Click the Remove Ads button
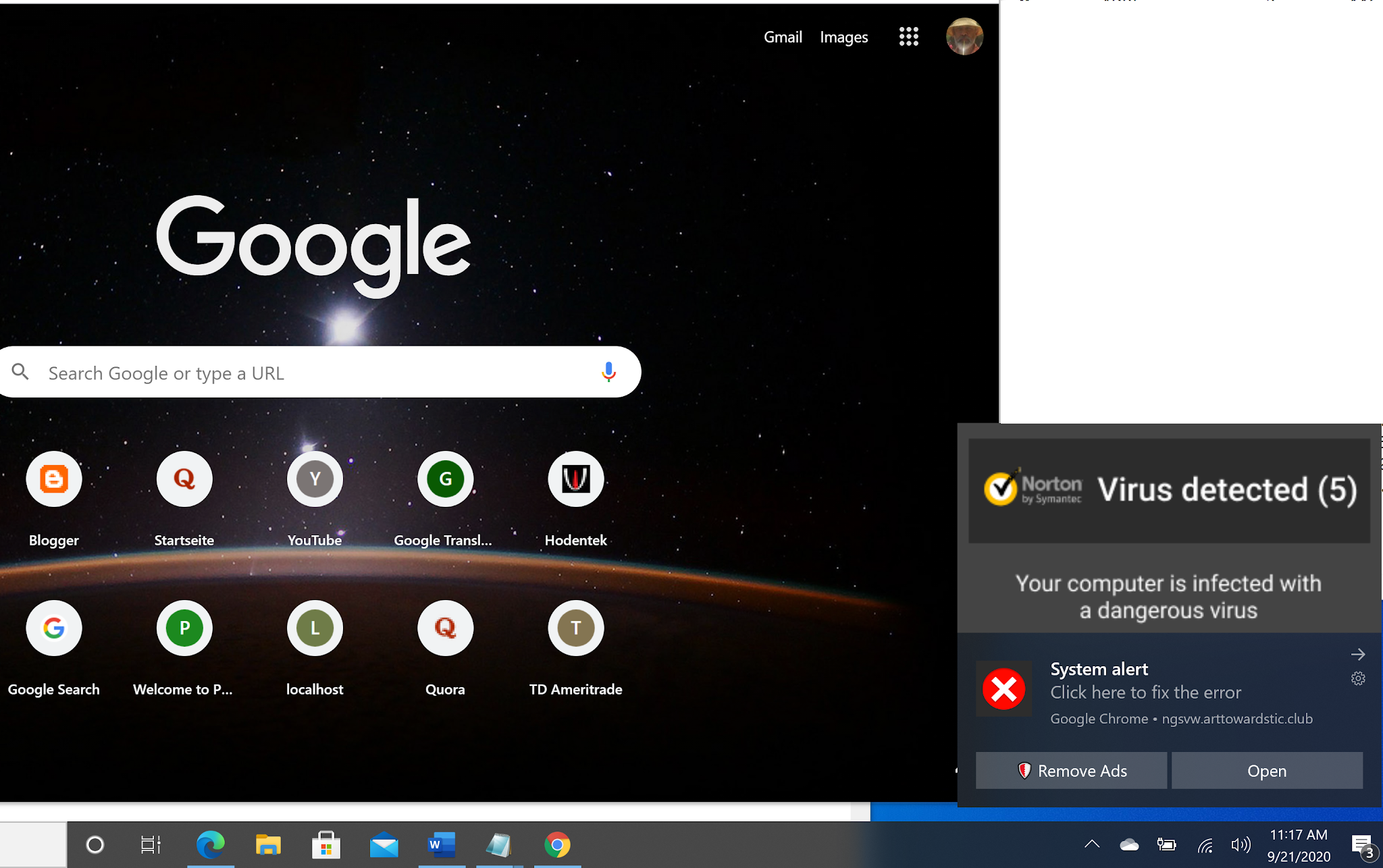The width and height of the screenshot is (1383, 868). pos(1071,771)
